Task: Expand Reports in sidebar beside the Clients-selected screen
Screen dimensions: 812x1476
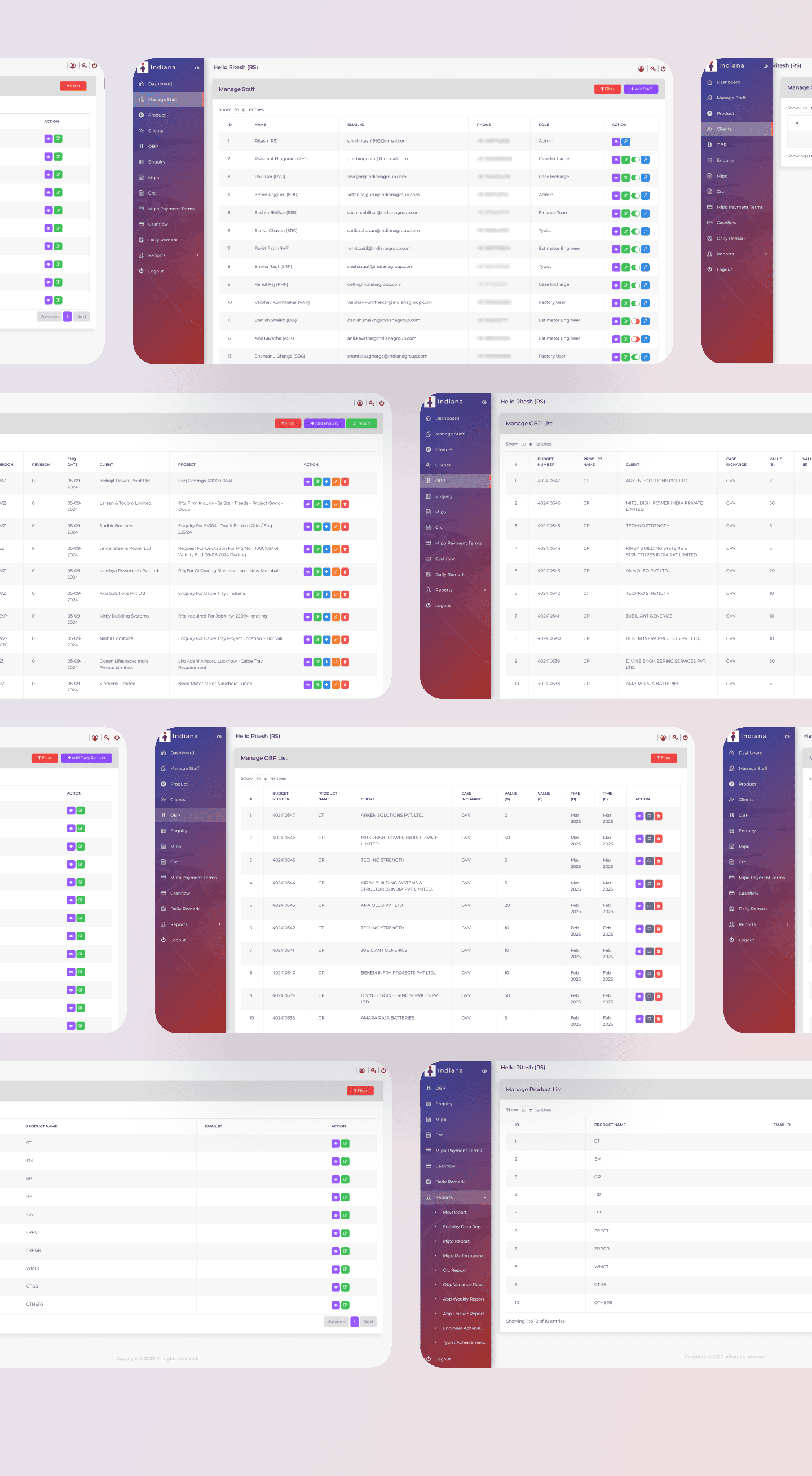Action: pos(737,254)
